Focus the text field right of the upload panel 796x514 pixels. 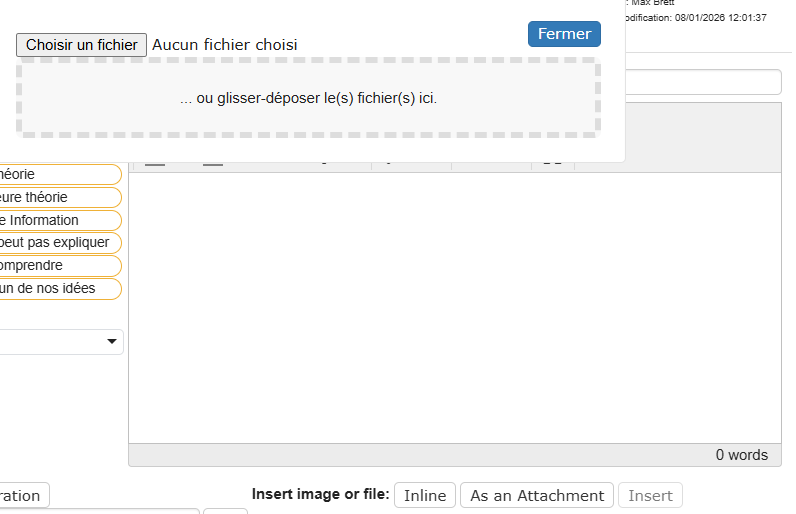point(704,82)
